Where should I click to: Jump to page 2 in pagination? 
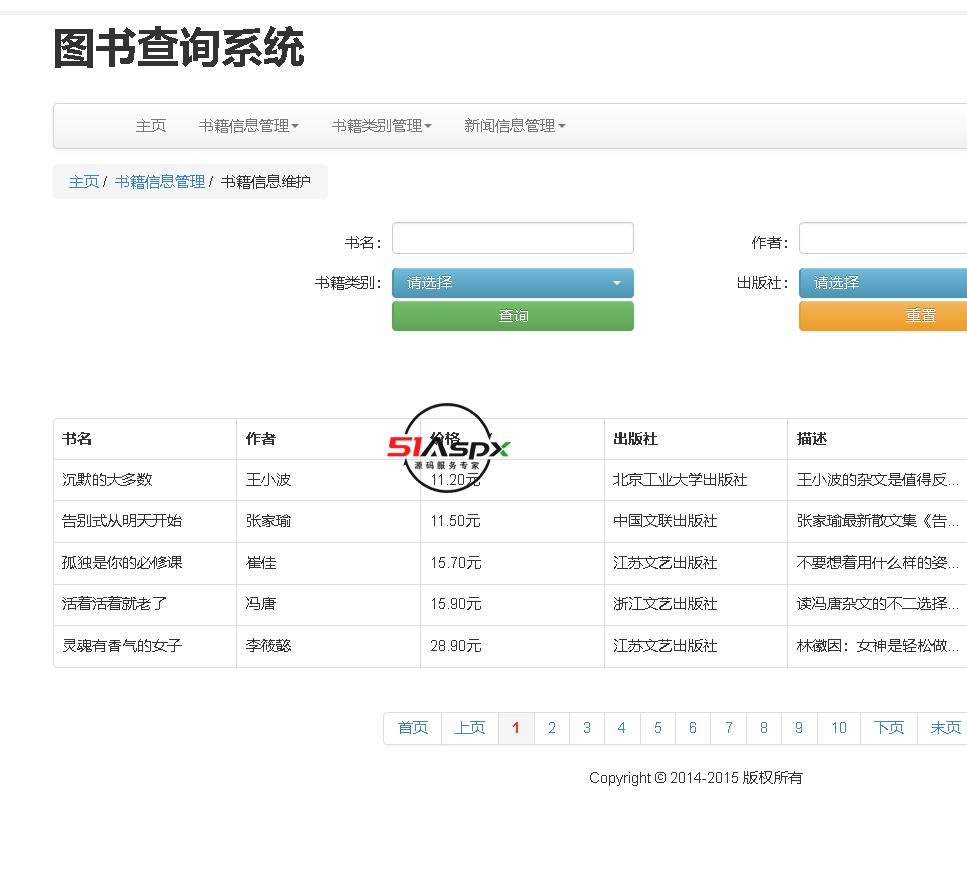(552, 728)
